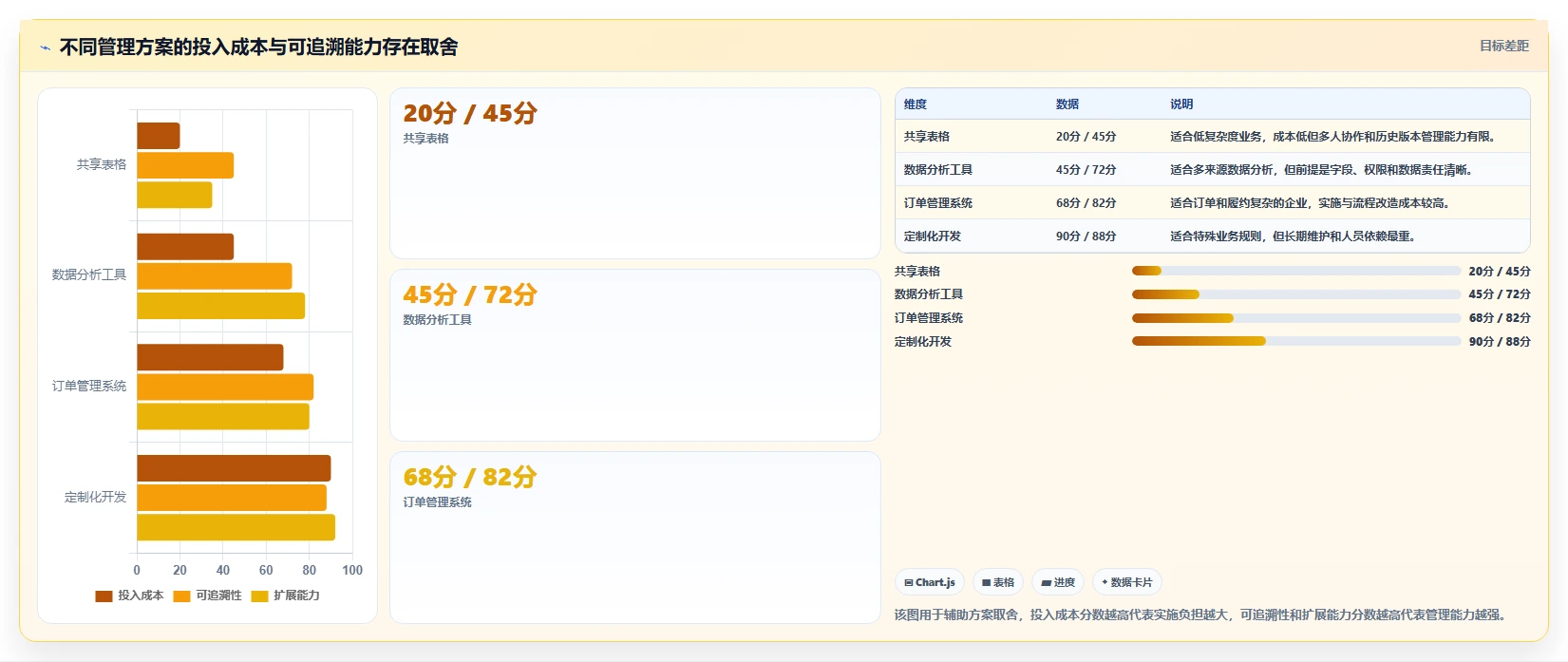
Task: Click the 可追溯性 bar for 共享表格 in the chart
Action: [x=185, y=165]
